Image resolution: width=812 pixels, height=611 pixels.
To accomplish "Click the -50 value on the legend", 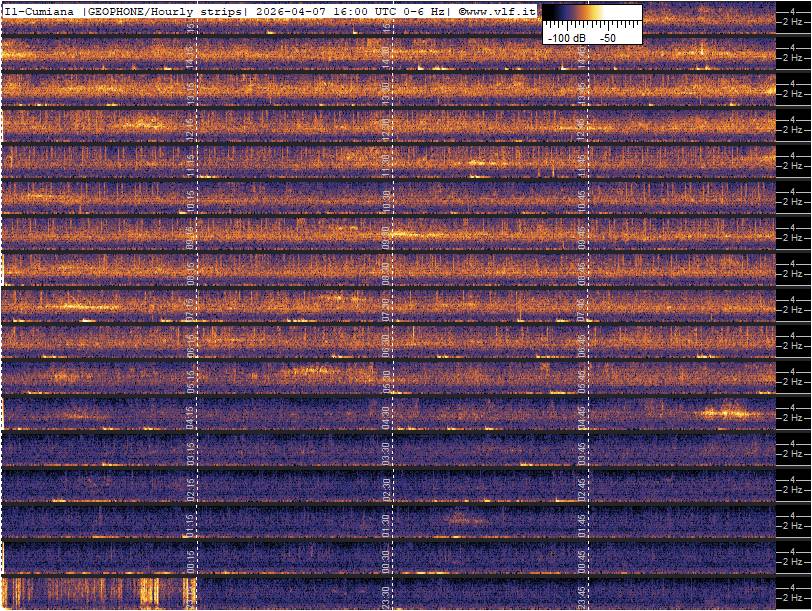I will (x=607, y=38).
